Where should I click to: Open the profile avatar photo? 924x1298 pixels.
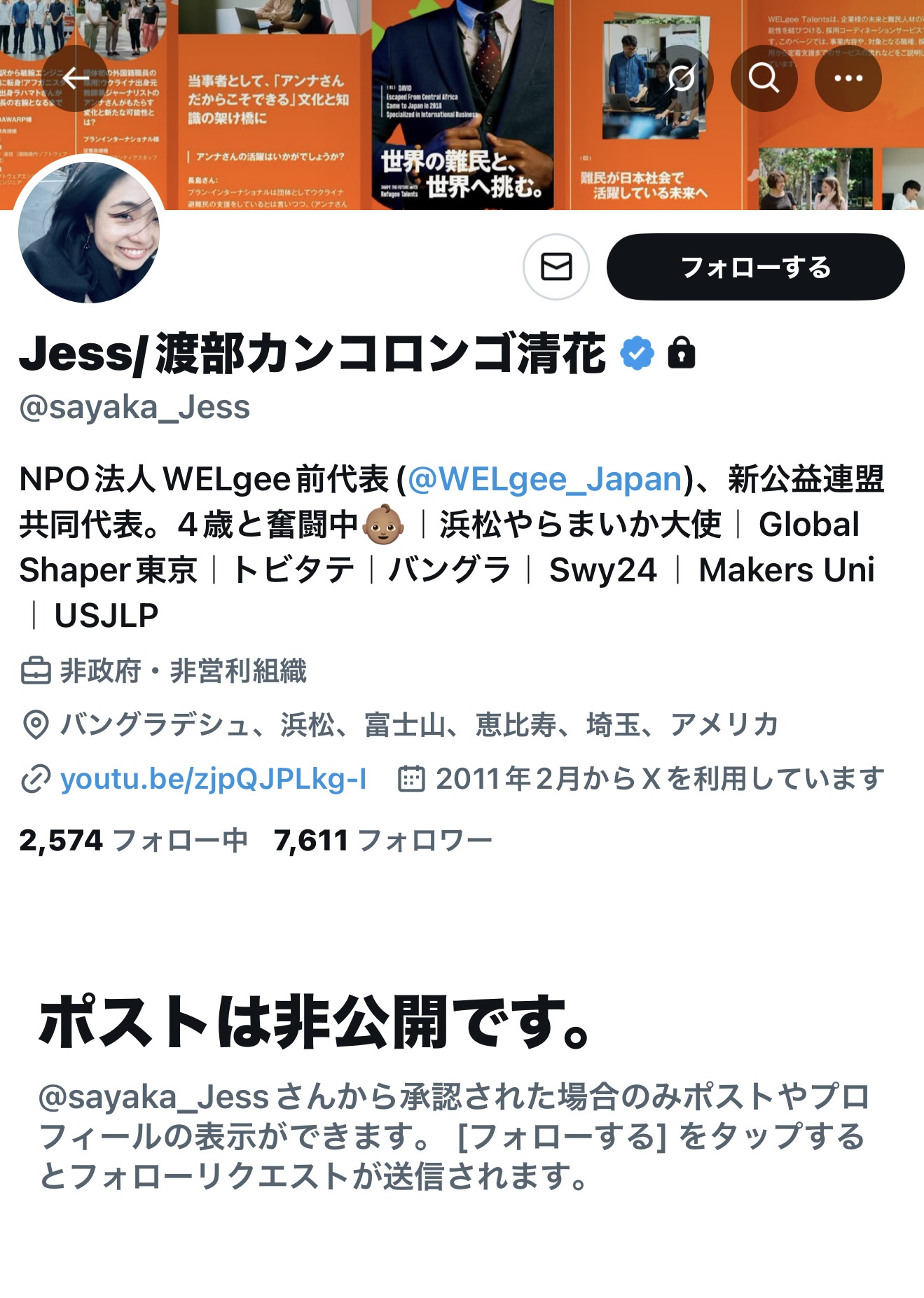click(89, 233)
